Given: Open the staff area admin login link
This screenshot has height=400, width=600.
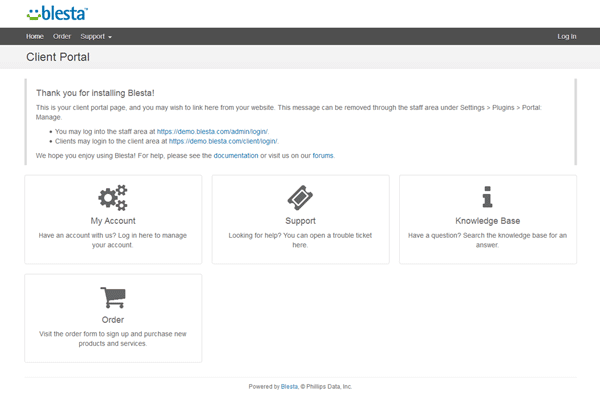Looking at the screenshot, I should pos(212,131).
